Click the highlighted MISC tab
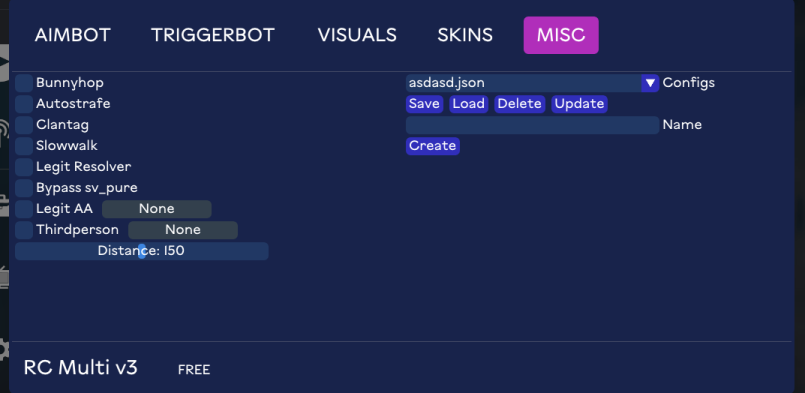The height and width of the screenshot is (393, 805). [561, 35]
